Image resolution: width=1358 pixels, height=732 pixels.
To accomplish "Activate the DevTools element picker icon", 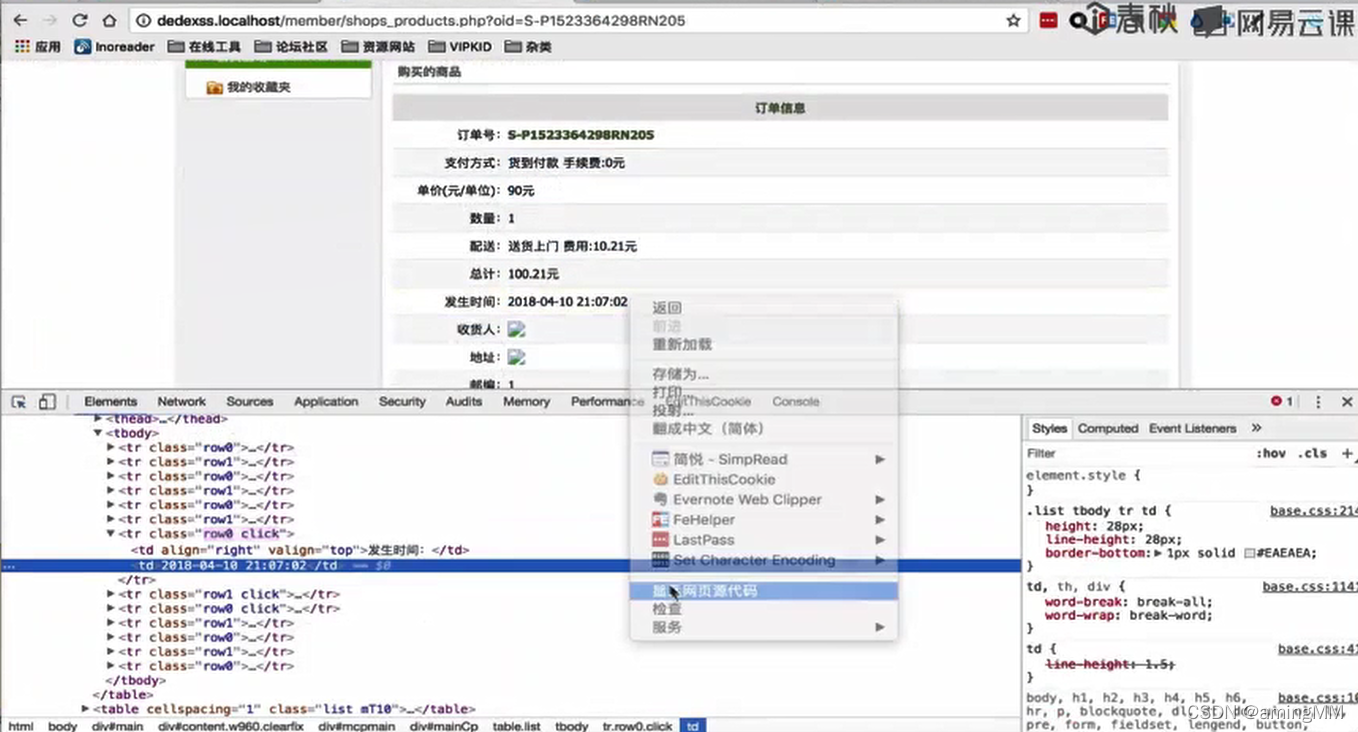I will pos(19,401).
